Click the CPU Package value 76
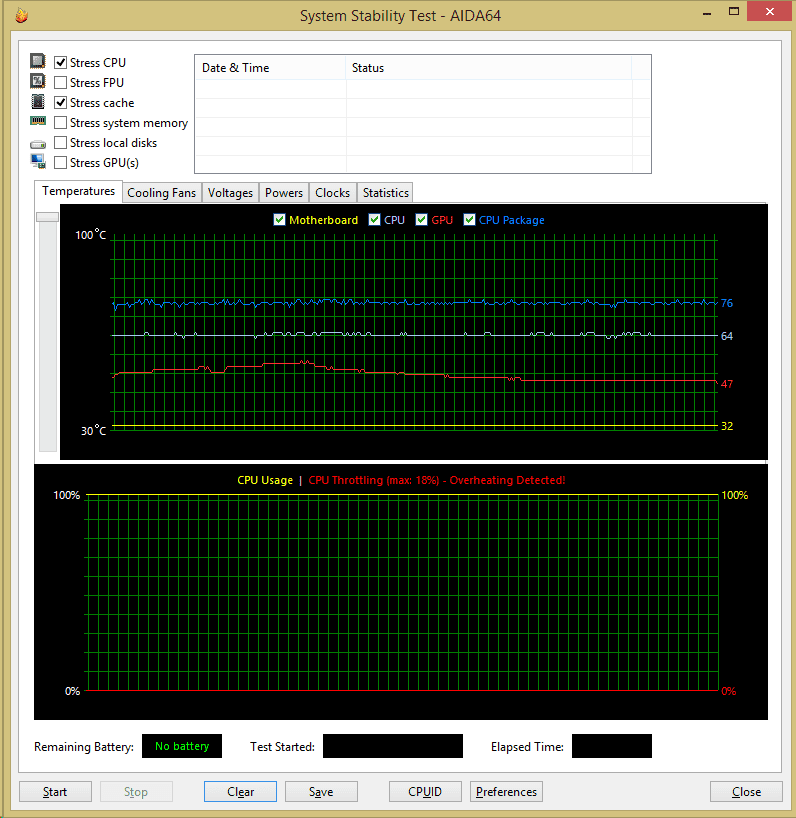The width and height of the screenshot is (796, 818). 727,303
